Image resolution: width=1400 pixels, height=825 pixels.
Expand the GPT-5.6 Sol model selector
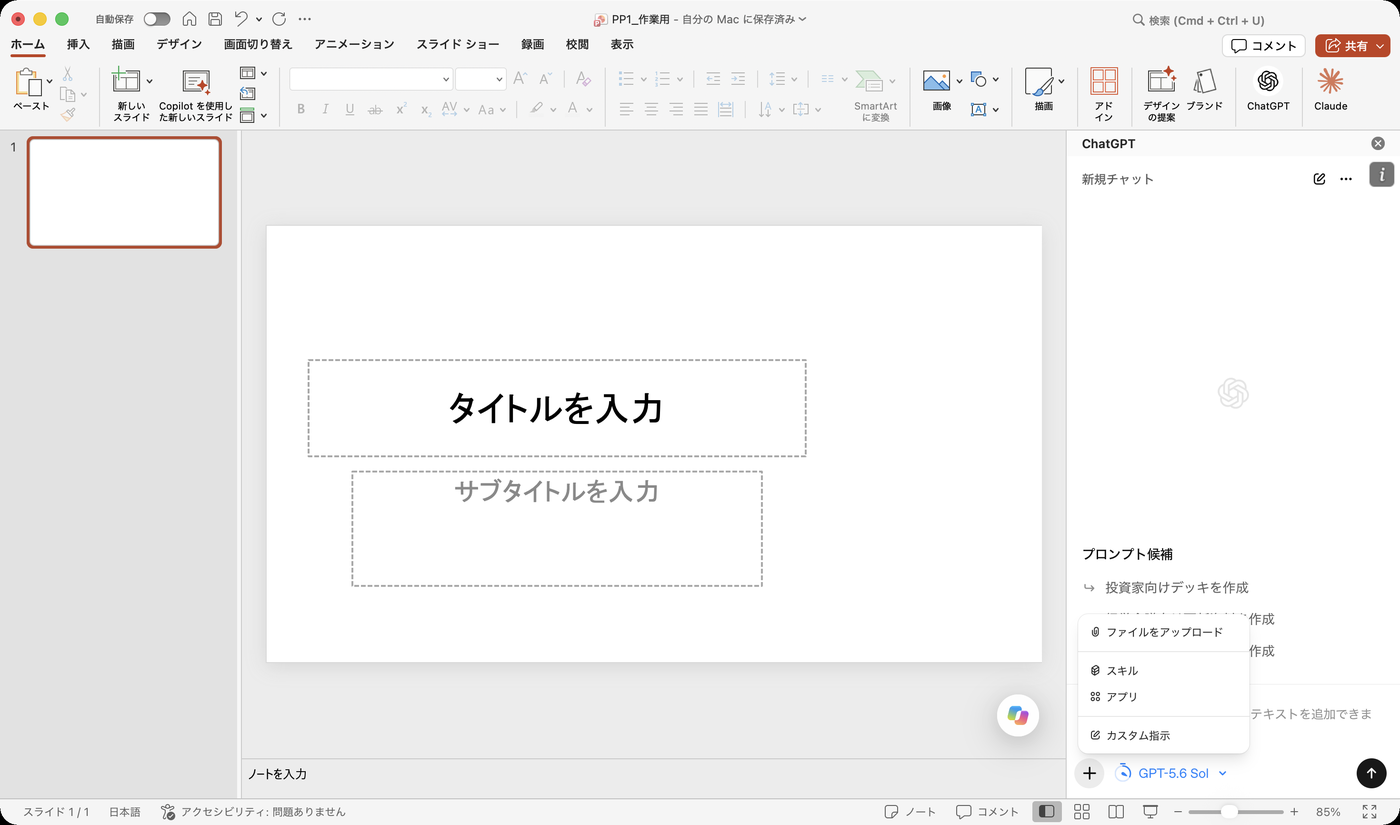pos(1172,773)
